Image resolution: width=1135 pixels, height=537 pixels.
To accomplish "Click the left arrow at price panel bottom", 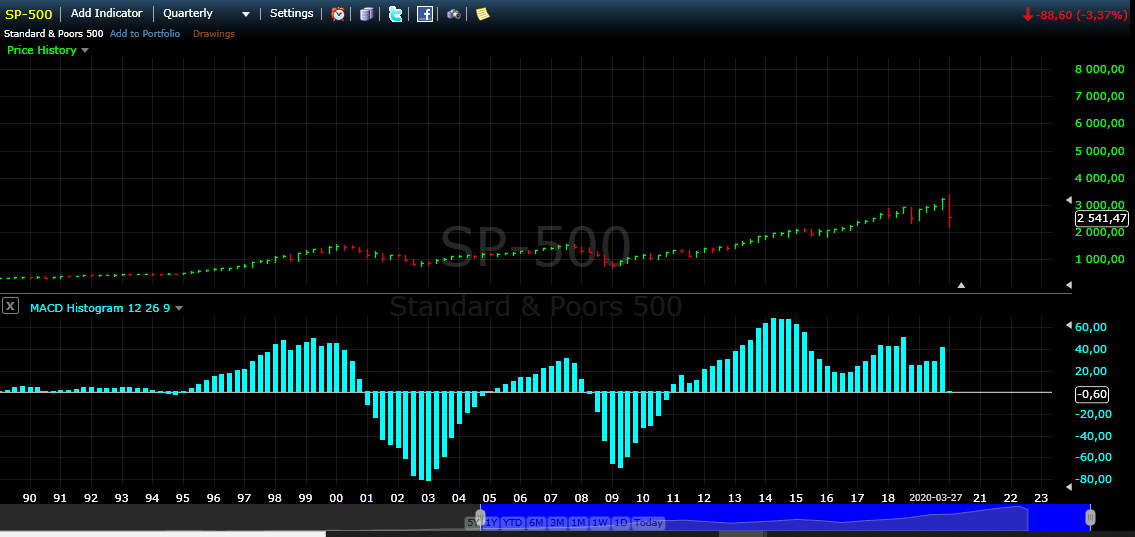I will click(x=1069, y=286).
